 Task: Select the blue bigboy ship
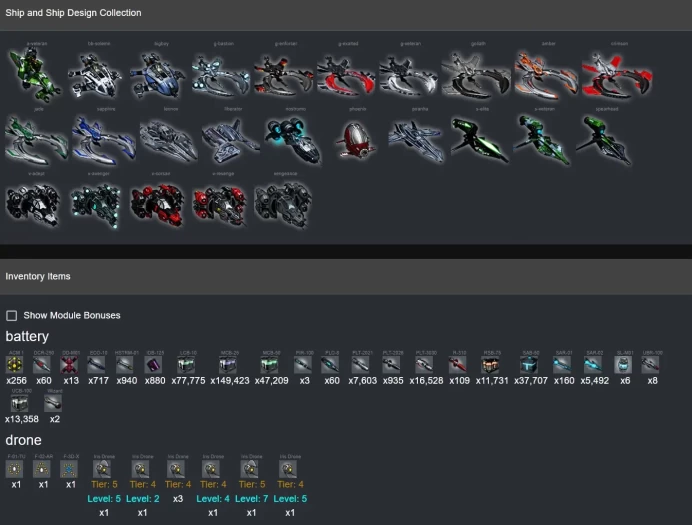click(157, 75)
